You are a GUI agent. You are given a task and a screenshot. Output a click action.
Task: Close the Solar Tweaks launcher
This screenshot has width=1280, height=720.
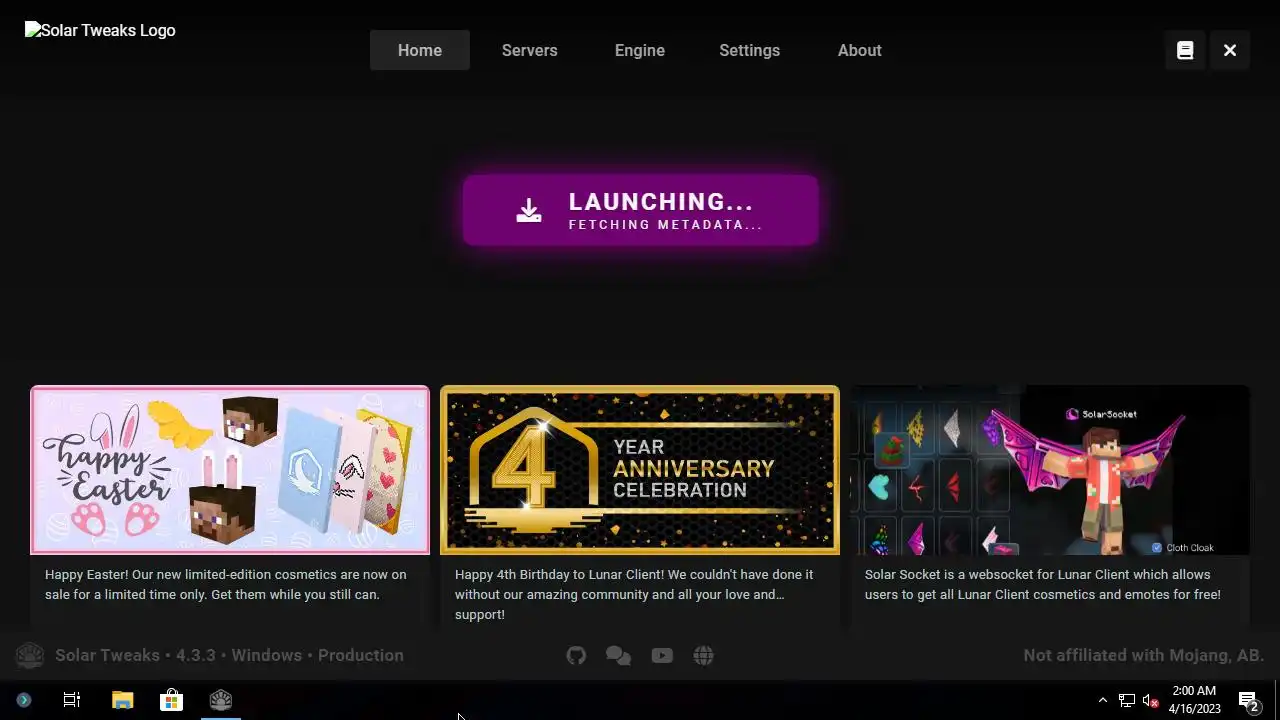coord(1230,50)
